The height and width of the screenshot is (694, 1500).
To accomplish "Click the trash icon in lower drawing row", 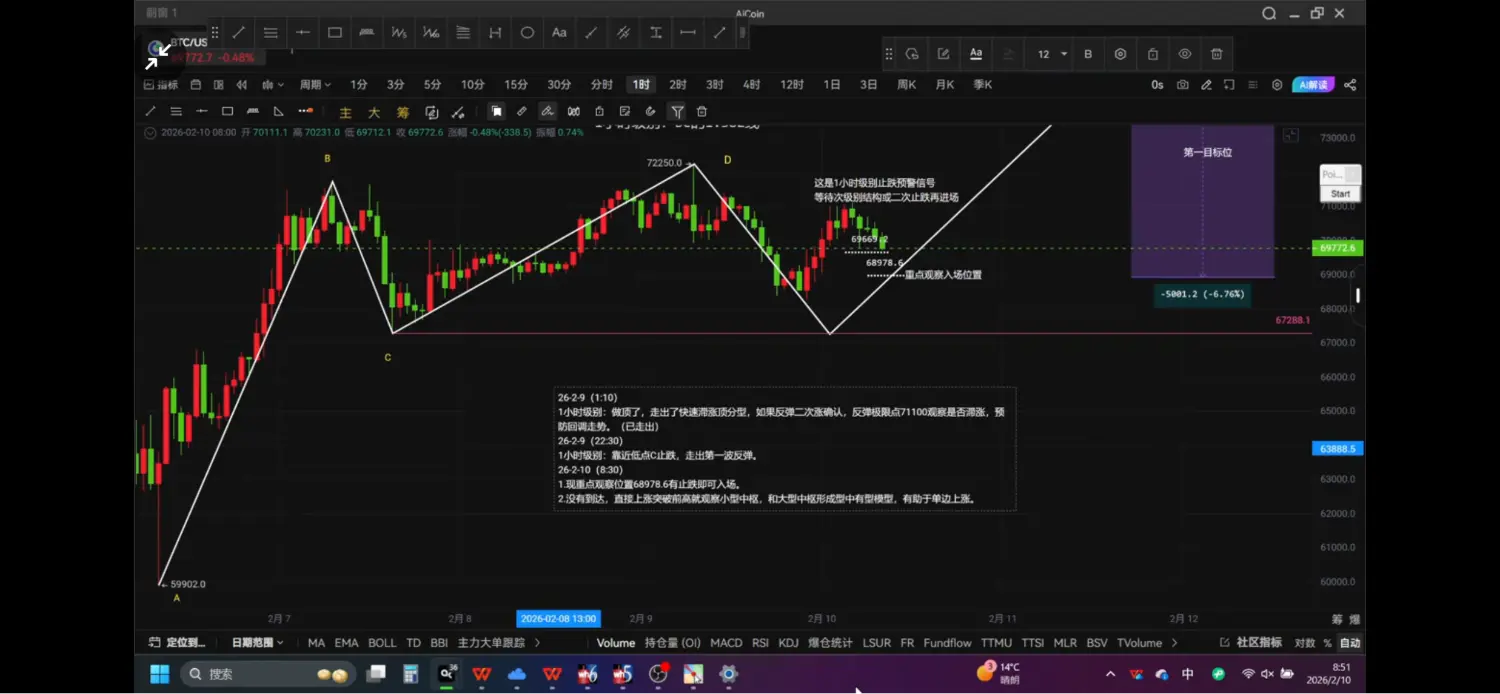I will (x=702, y=112).
